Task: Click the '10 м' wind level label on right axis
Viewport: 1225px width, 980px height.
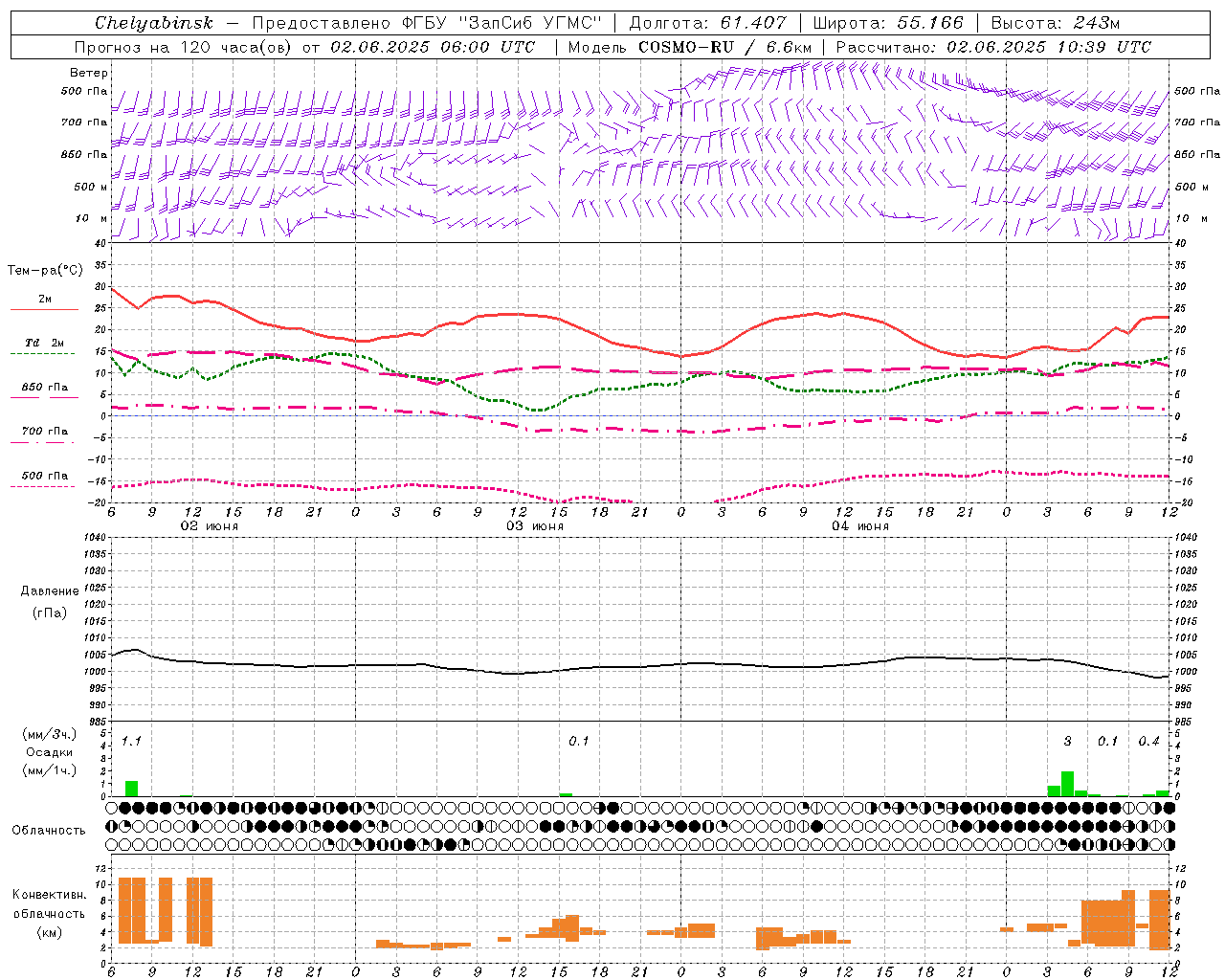Action: [1191, 218]
